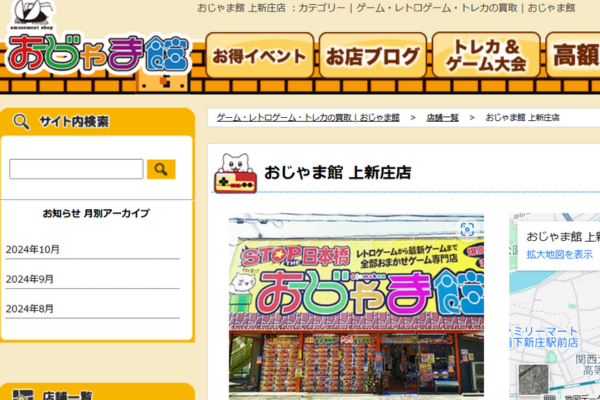Screen dimensions: 600x400
Task: Open the お得イベント menu
Action: pyautogui.click(x=259, y=56)
